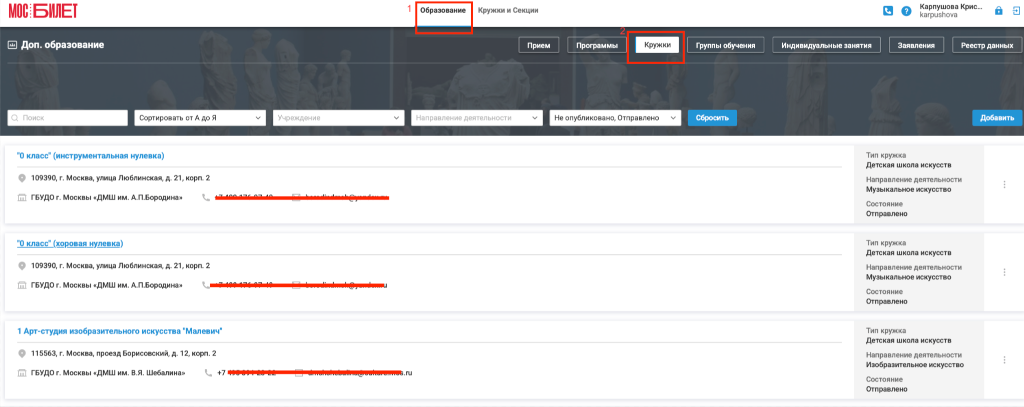Open three-dot menu for choral "0 класс" card
The image size is (1024, 407).
pos(1004,272)
